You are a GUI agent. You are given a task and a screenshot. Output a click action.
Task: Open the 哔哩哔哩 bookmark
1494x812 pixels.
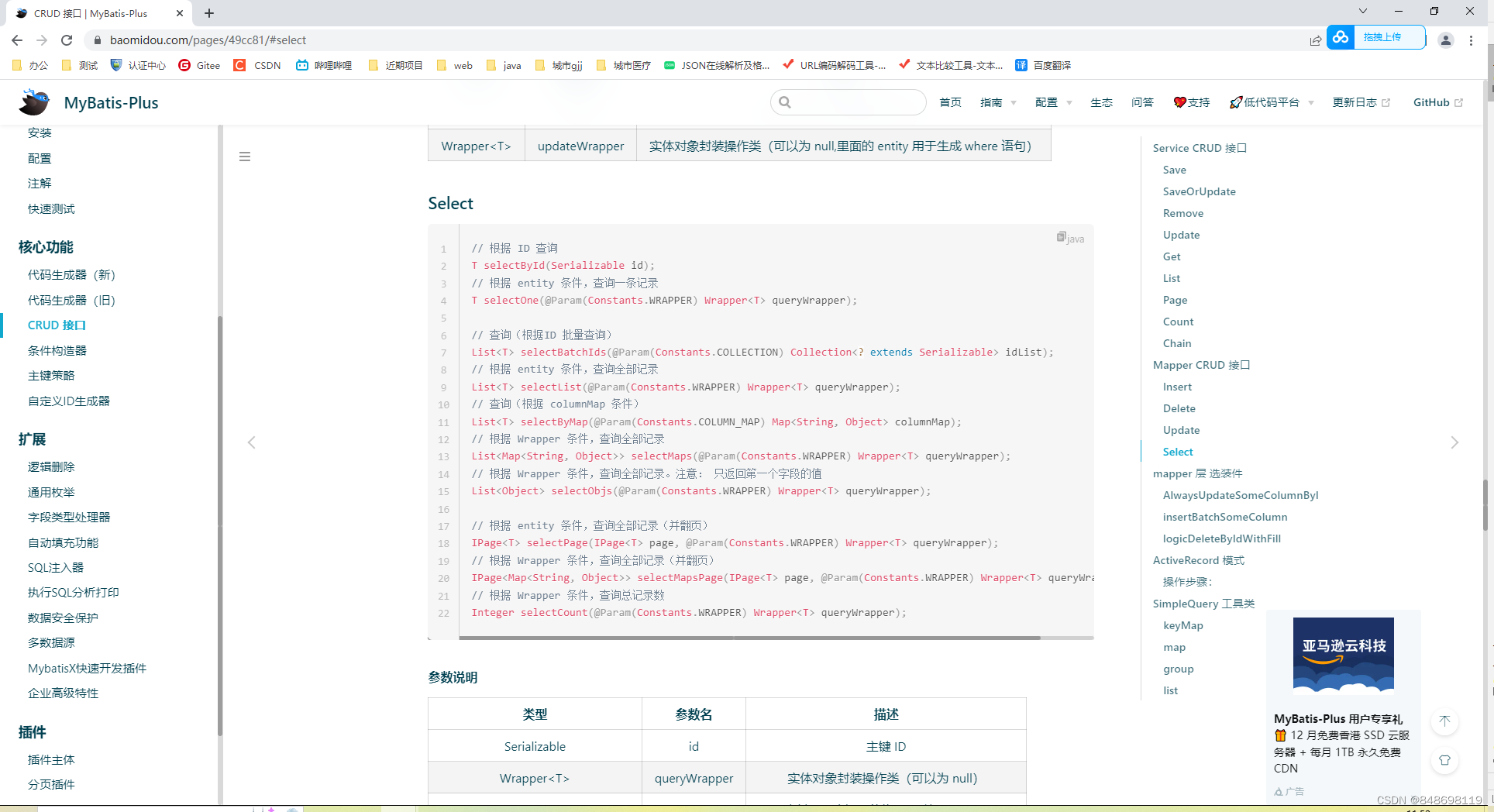[x=324, y=65]
